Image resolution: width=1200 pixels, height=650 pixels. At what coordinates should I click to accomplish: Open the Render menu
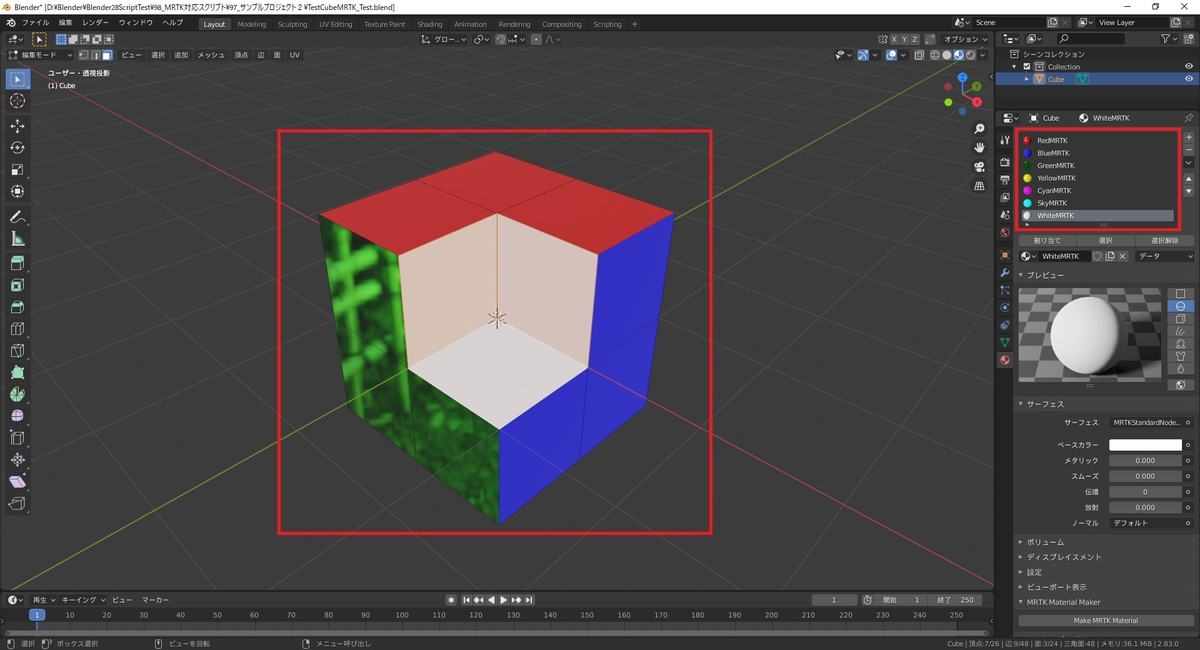pyautogui.click(x=96, y=22)
